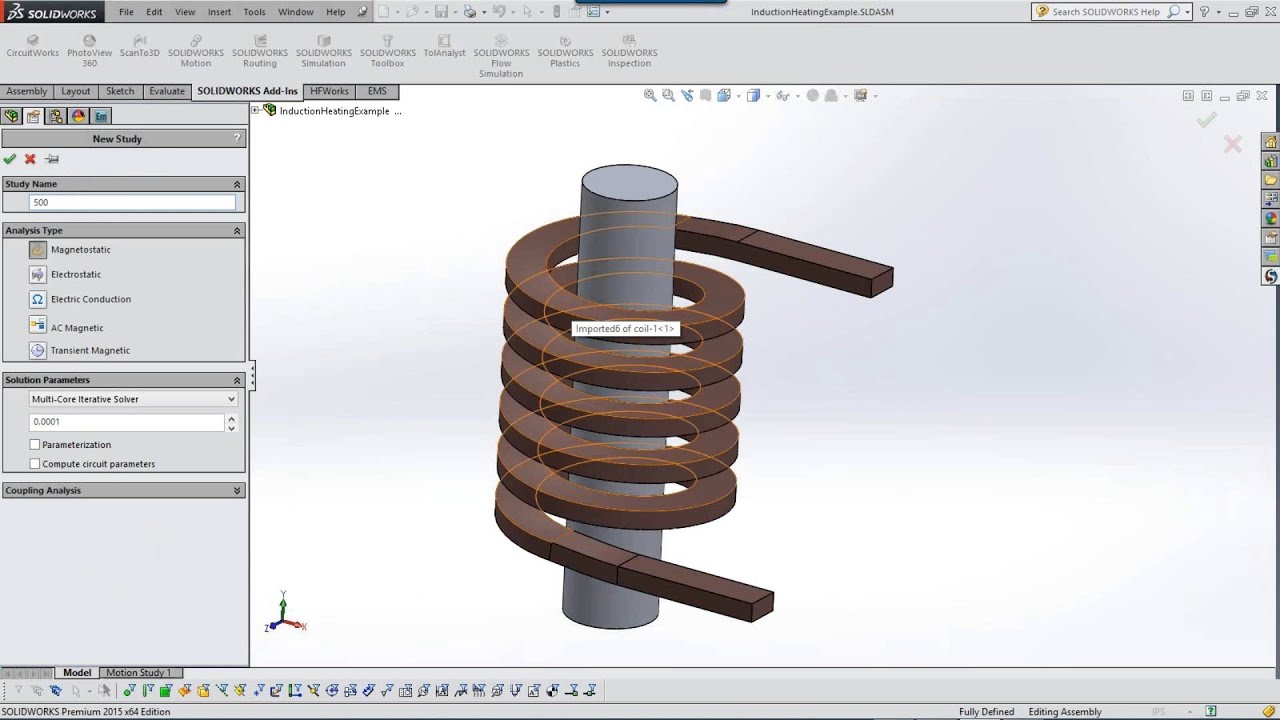Open Design Library in task pane

click(x=1271, y=161)
